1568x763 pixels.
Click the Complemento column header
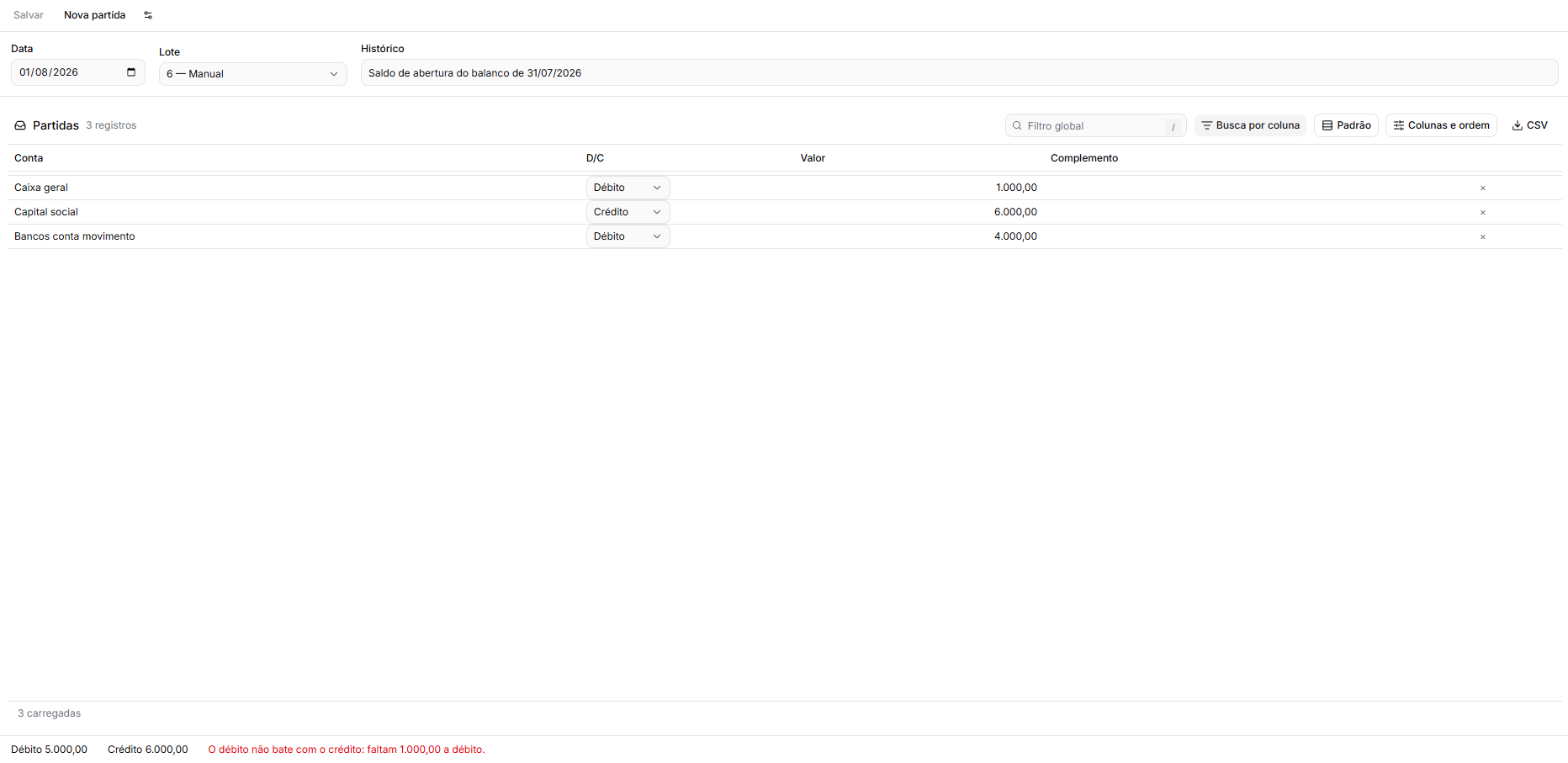(1084, 158)
